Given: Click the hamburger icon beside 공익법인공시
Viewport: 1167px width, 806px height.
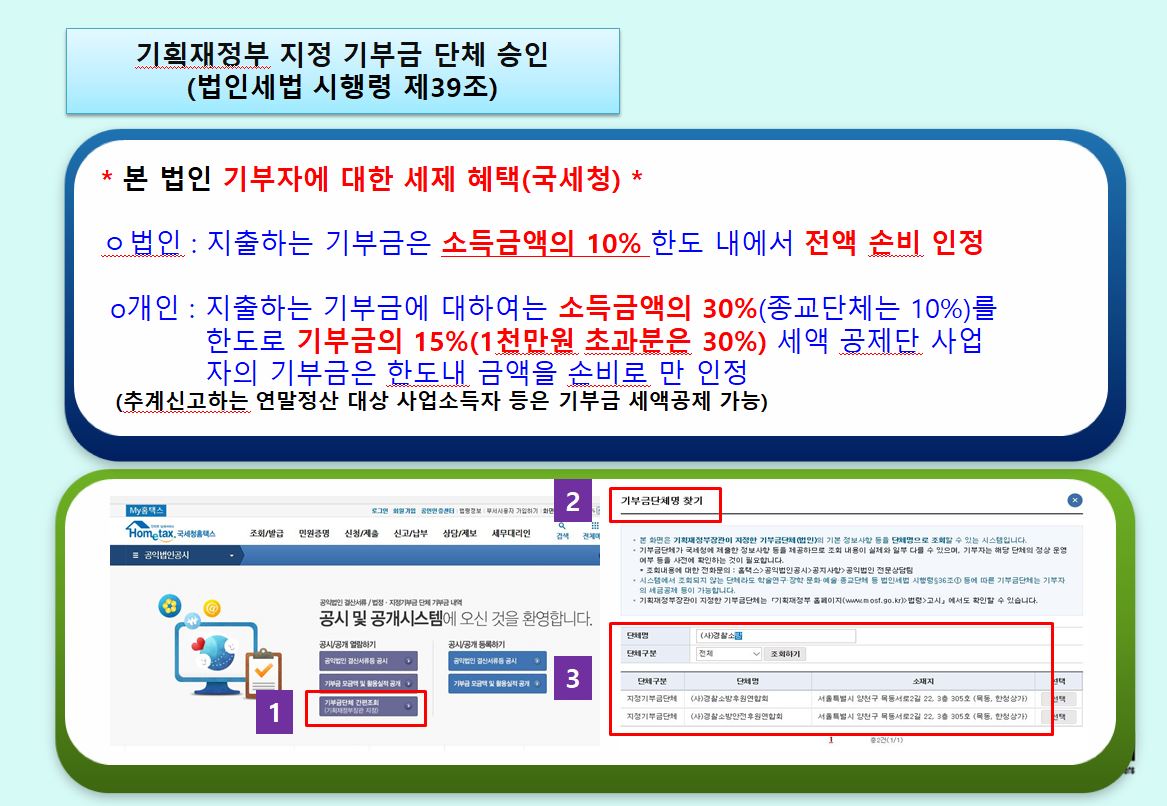Looking at the screenshot, I should 135,555.
